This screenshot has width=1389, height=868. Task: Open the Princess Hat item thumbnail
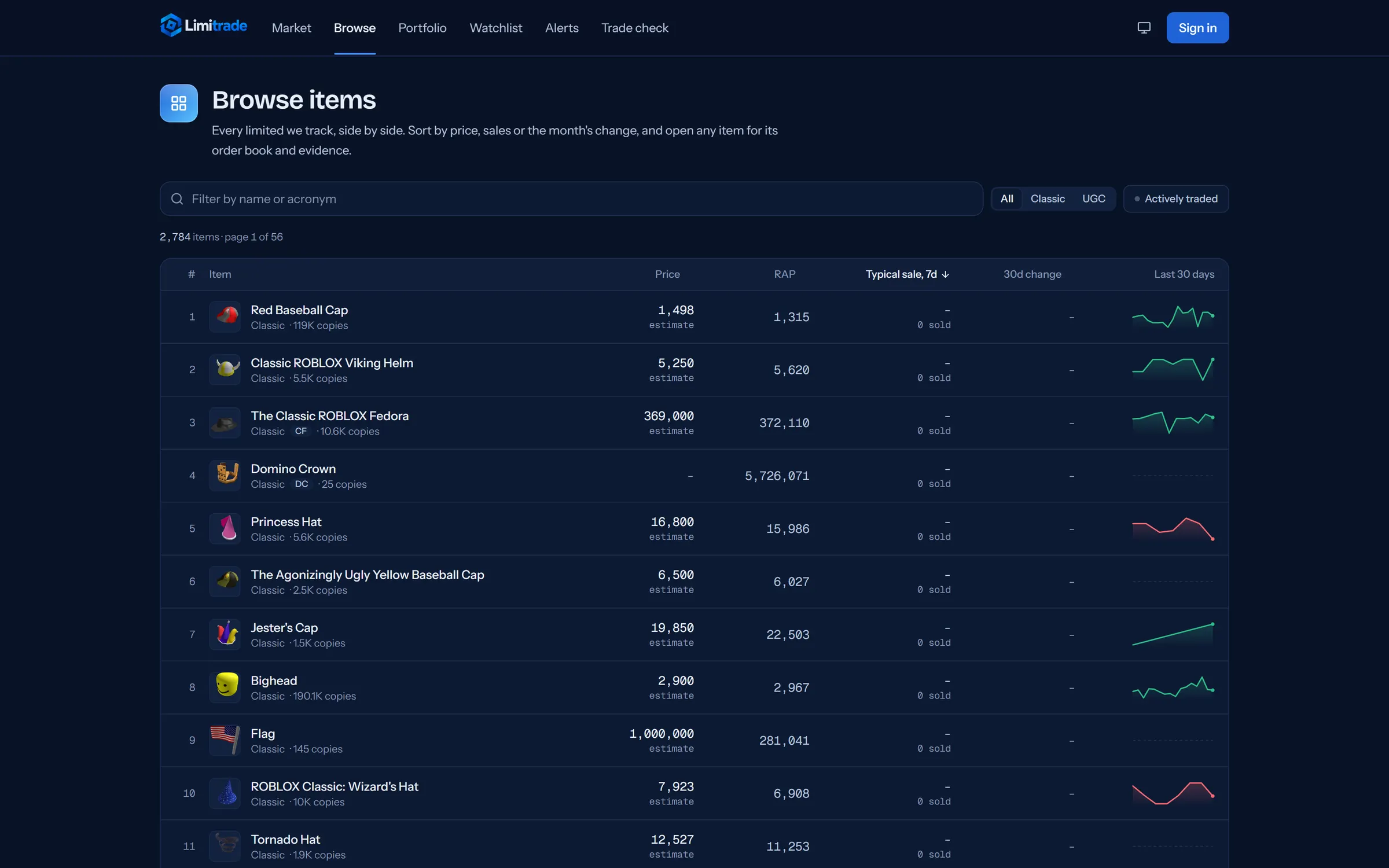coord(225,528)
